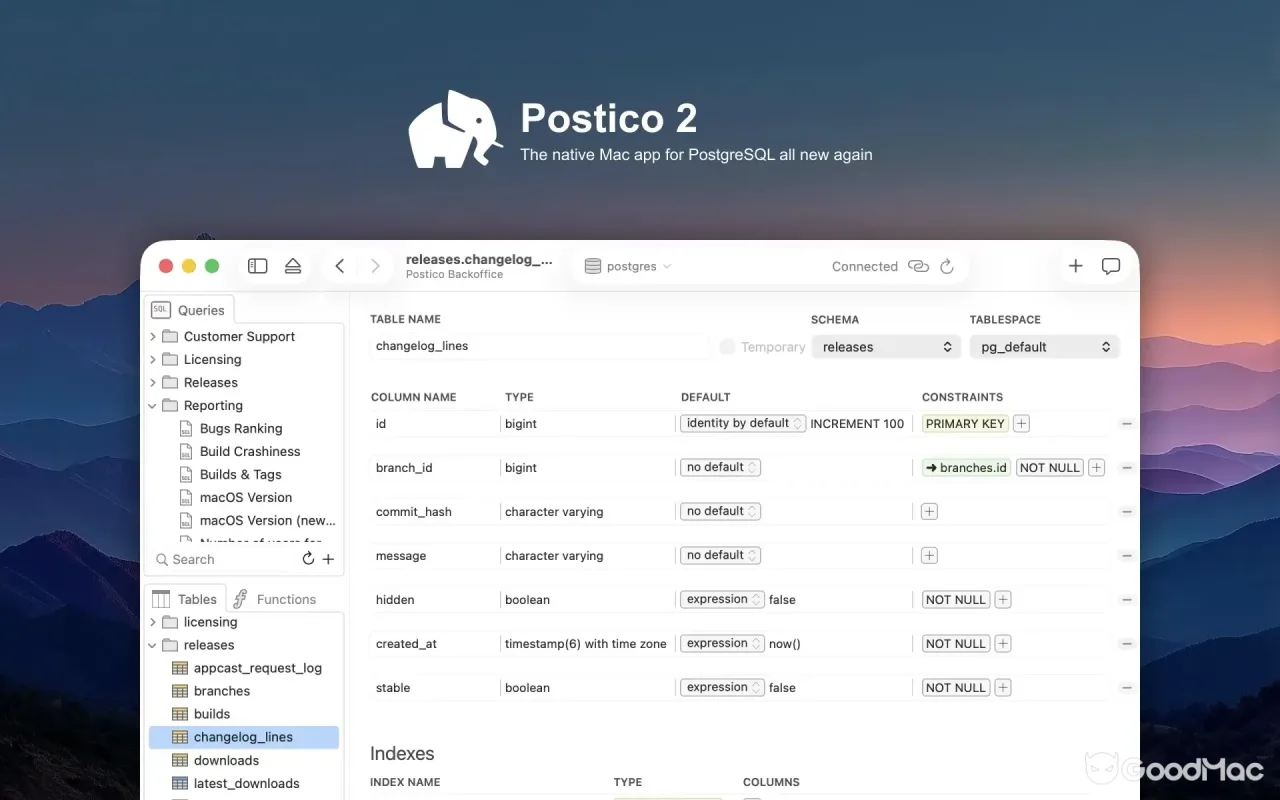The height and width of the screenshot is (800, 1280).
Task: Switch to the Functions tab
Action: [275, 599]
